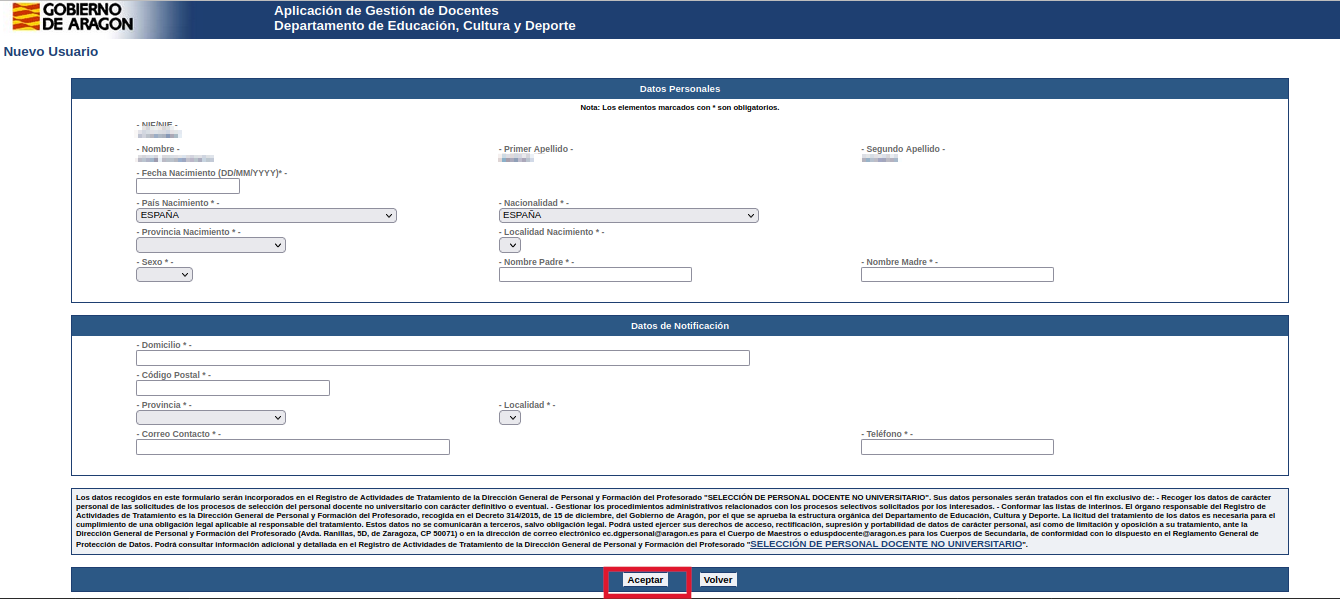The image size is (1340, 599).
Task: Click the Volver button
Action: coord(718,580)
